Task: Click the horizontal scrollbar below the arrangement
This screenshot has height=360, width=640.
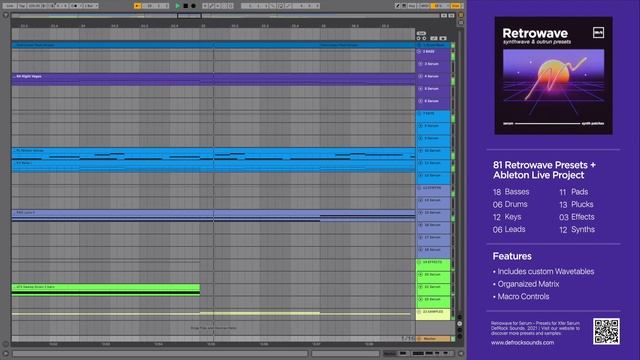Action: pos(160,353)
